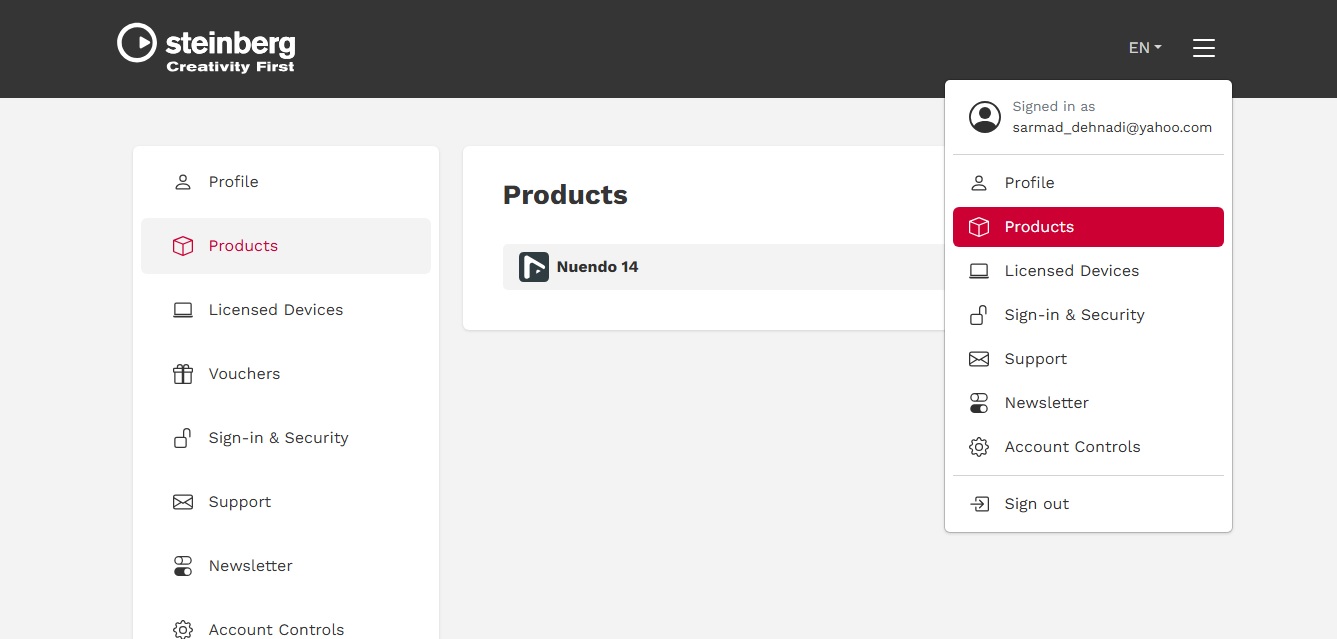Sign out of the account
The height and width of the screenshot is (639, 1337).
click(1036, 504)
